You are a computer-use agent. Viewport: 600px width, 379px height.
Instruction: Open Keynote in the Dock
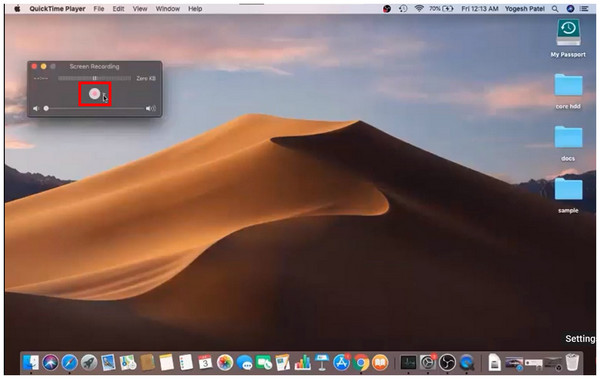tap(322, 362)
